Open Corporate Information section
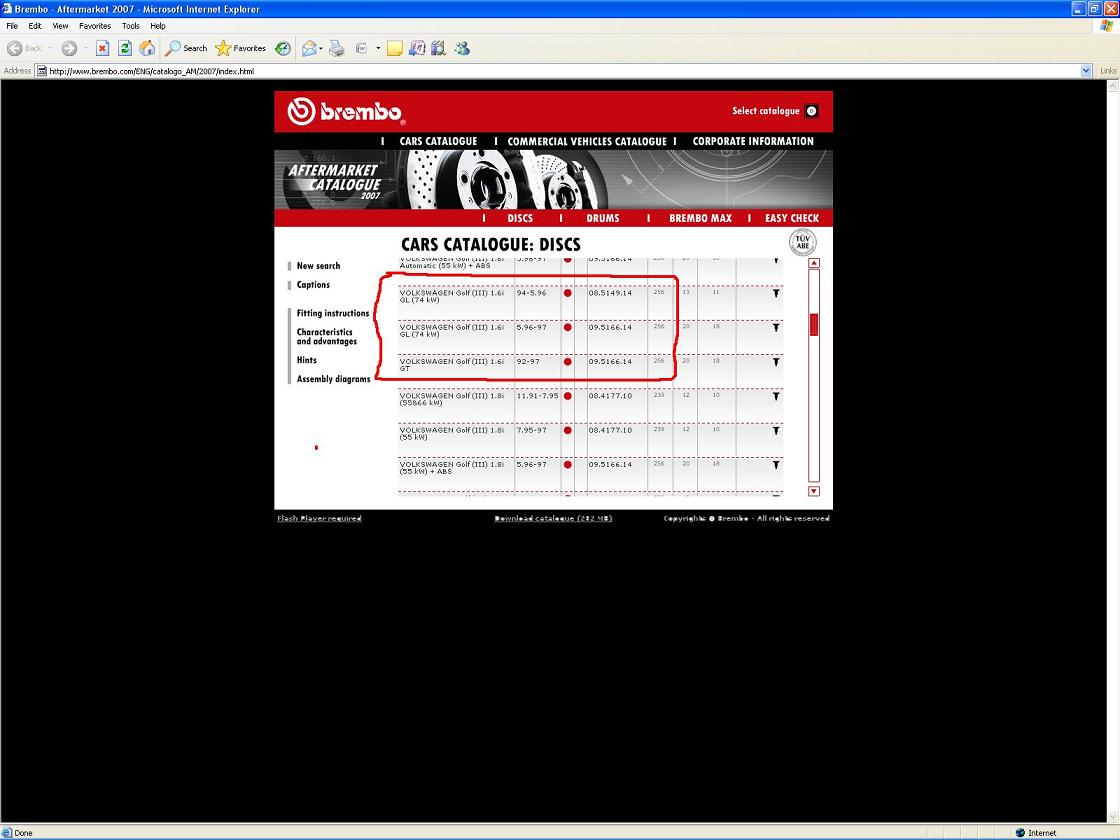Screen dimensions: 1120x840 click(x=753, y=141)
